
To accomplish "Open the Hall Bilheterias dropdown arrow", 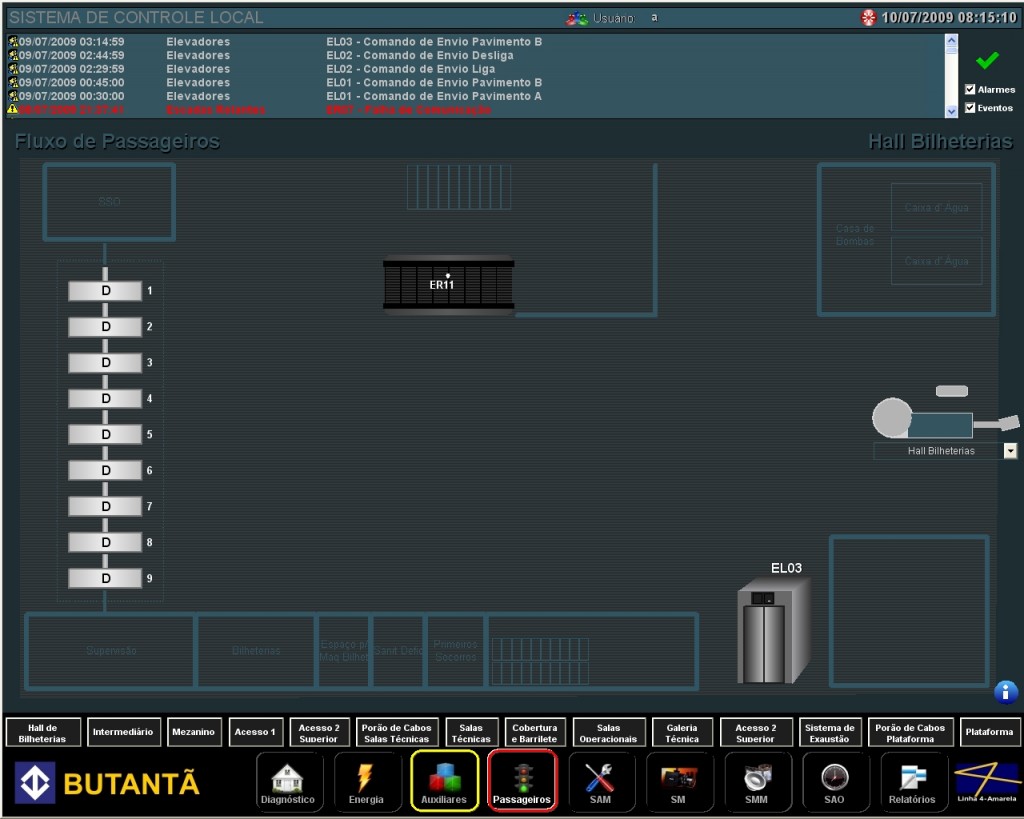I will pos(1010,451).
